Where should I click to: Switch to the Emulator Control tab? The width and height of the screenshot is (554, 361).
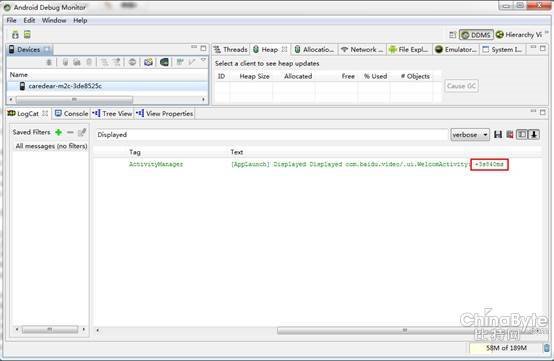(x=455, y=49)
